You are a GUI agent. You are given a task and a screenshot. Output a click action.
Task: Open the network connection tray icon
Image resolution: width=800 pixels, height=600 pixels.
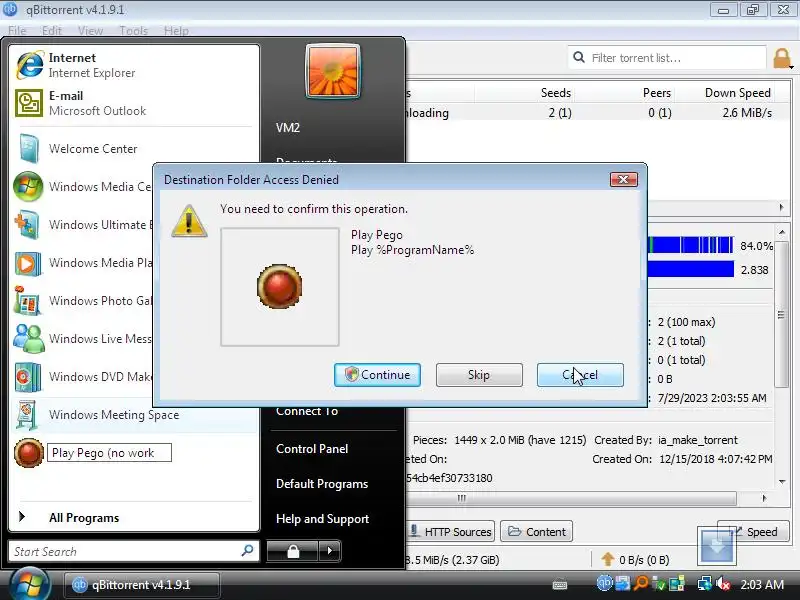705,583
